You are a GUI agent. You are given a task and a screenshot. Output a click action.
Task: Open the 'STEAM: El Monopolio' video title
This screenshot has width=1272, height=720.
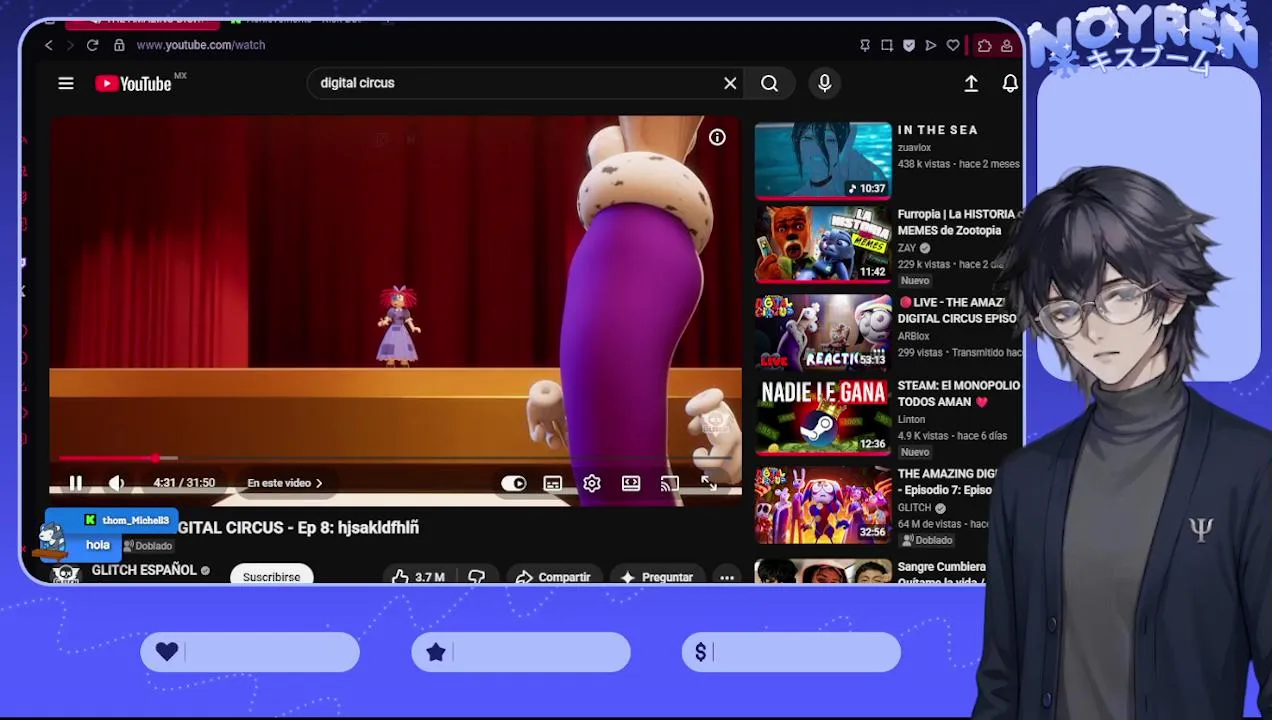tap(959, 393)
